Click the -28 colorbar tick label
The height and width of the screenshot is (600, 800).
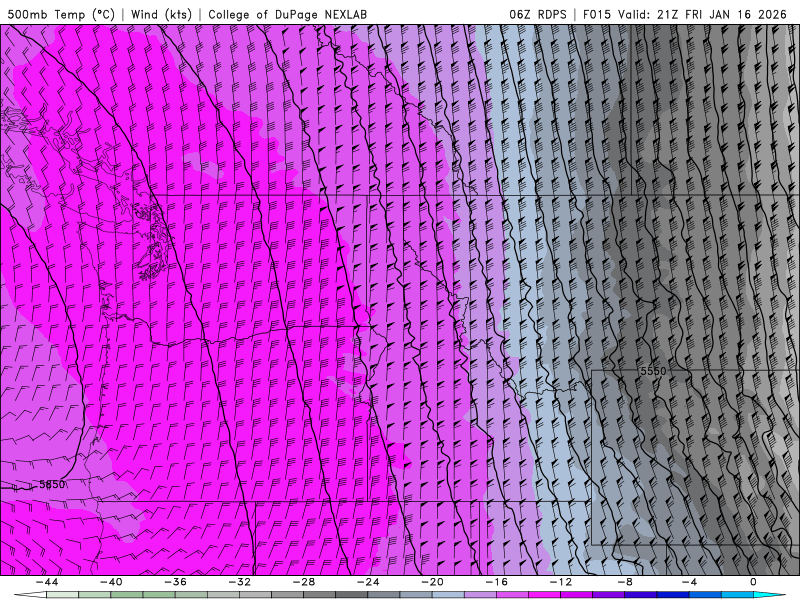point(304,582)
